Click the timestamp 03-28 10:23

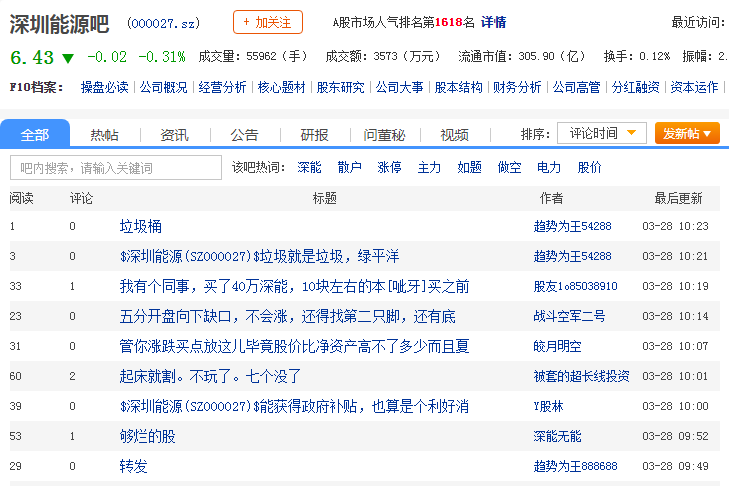pos(675,226)
